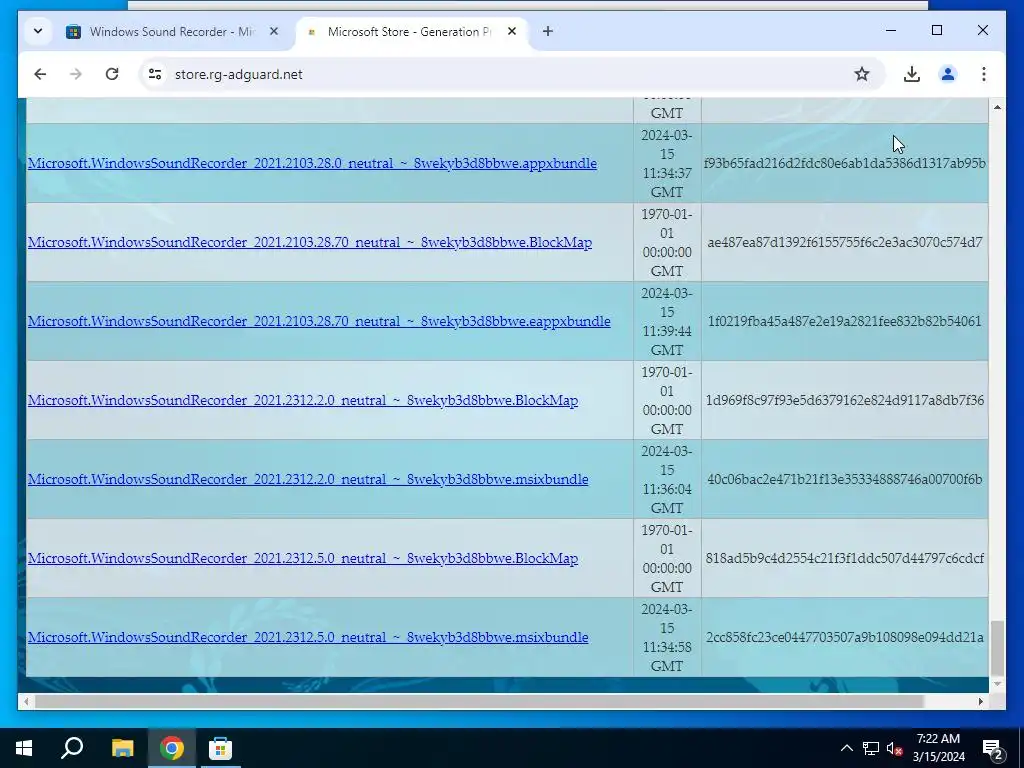Viewport: 1024px width, 768px height.
Task: Open File Explorer from taskbar
Action: coord(122,748)
